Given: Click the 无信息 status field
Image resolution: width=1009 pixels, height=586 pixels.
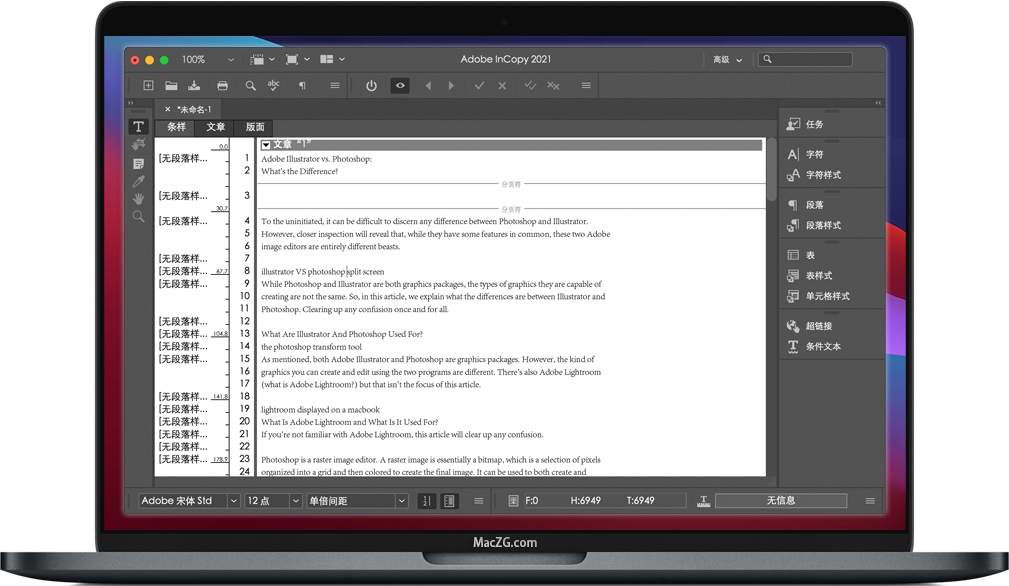Looking at the screenshot, I should pos(780,501).
